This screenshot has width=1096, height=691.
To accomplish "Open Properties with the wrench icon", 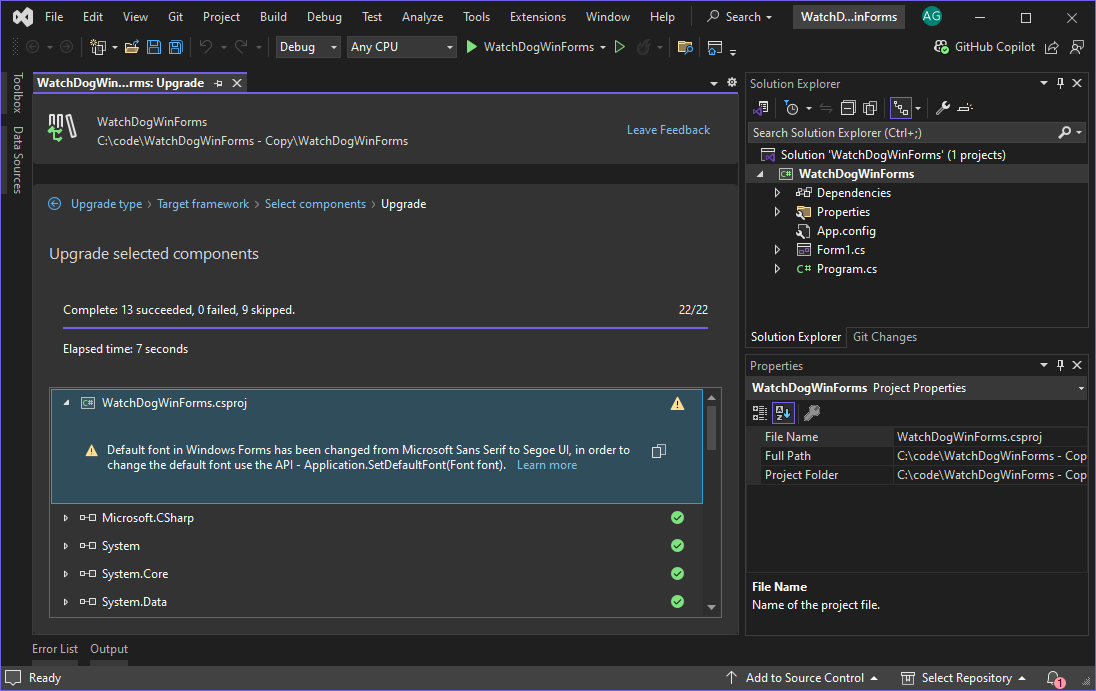I will [941, 107].
